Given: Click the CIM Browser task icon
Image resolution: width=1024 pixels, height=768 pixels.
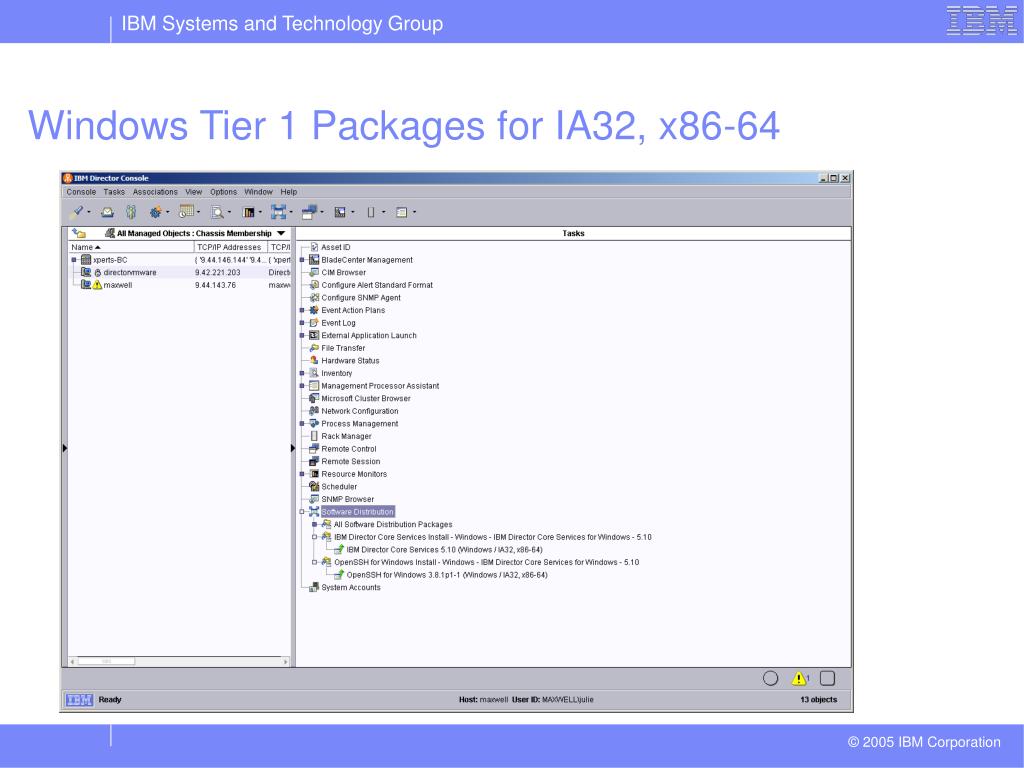Looking at the screenshot, I should point(314,272).
